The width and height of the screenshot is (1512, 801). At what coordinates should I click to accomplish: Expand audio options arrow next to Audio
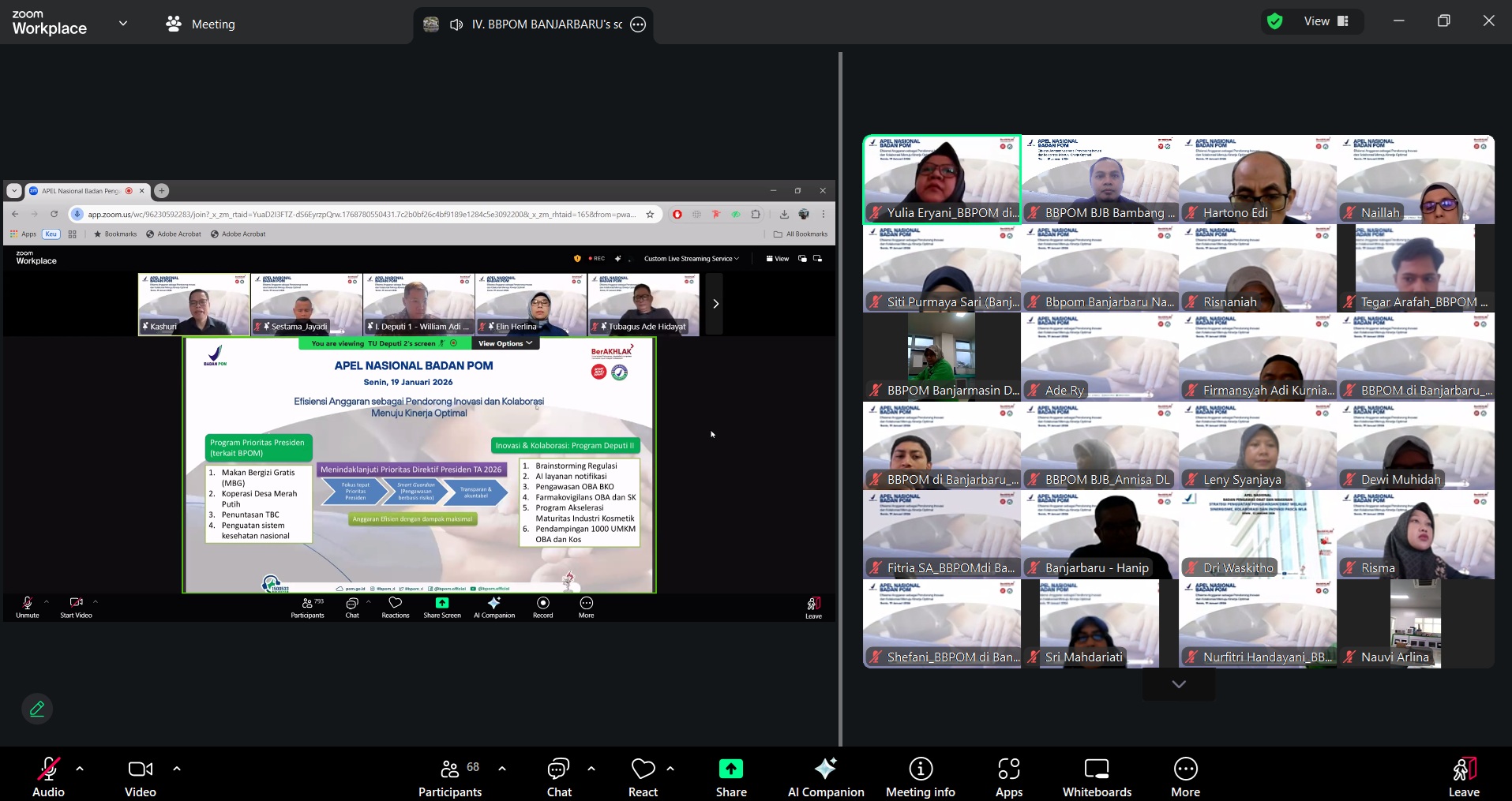coord(80,769)
